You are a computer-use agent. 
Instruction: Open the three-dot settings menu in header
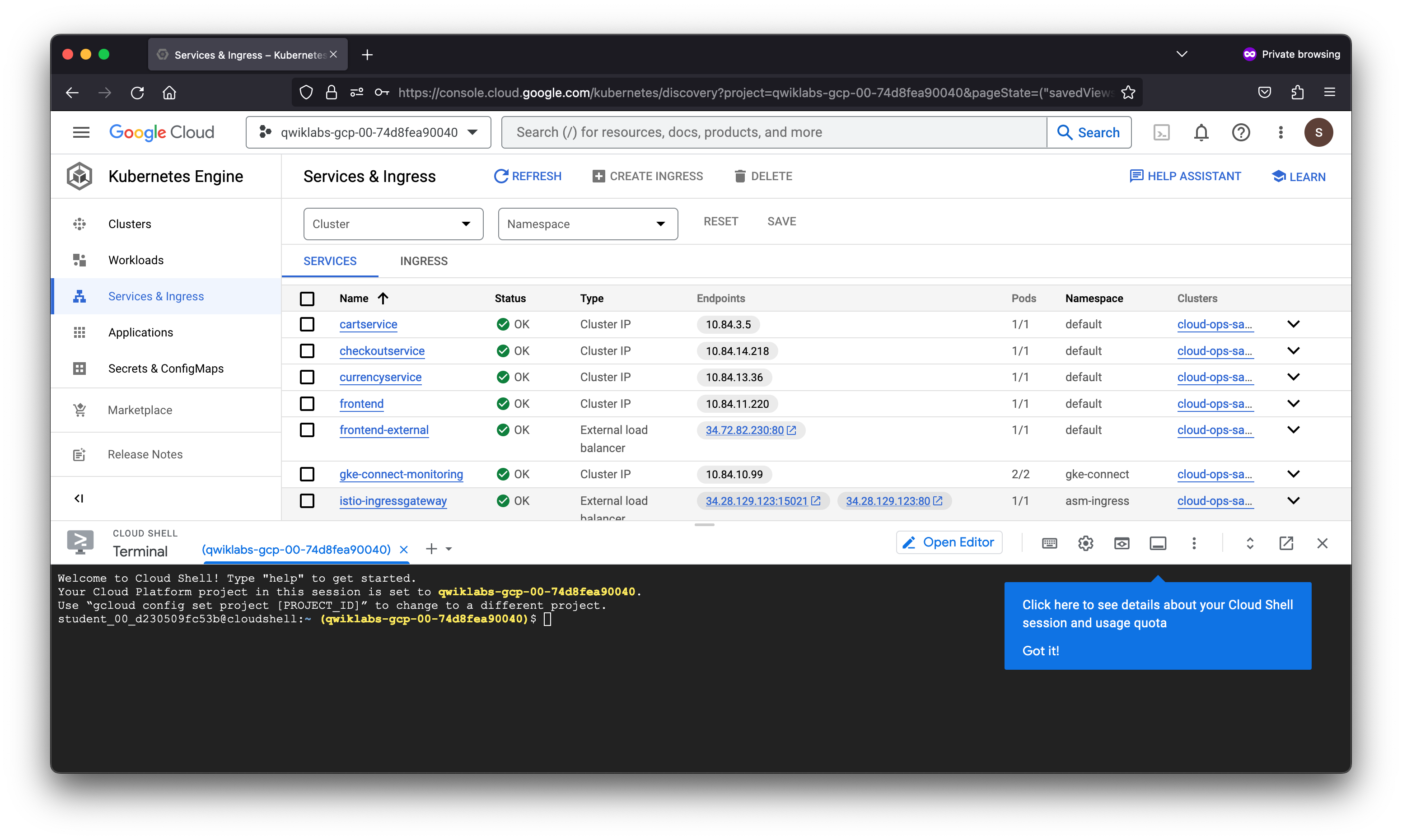pos(1280,132)
